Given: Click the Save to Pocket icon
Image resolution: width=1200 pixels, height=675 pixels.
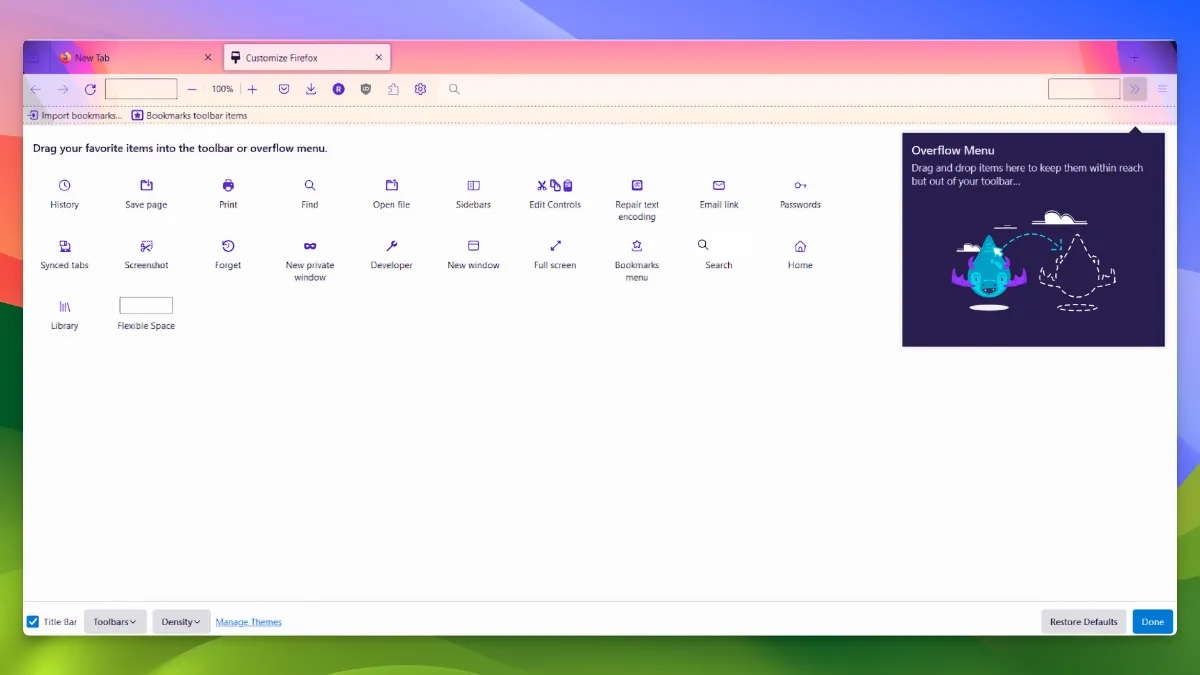Looking at the screenshot, I should click(x=283, y=89).
